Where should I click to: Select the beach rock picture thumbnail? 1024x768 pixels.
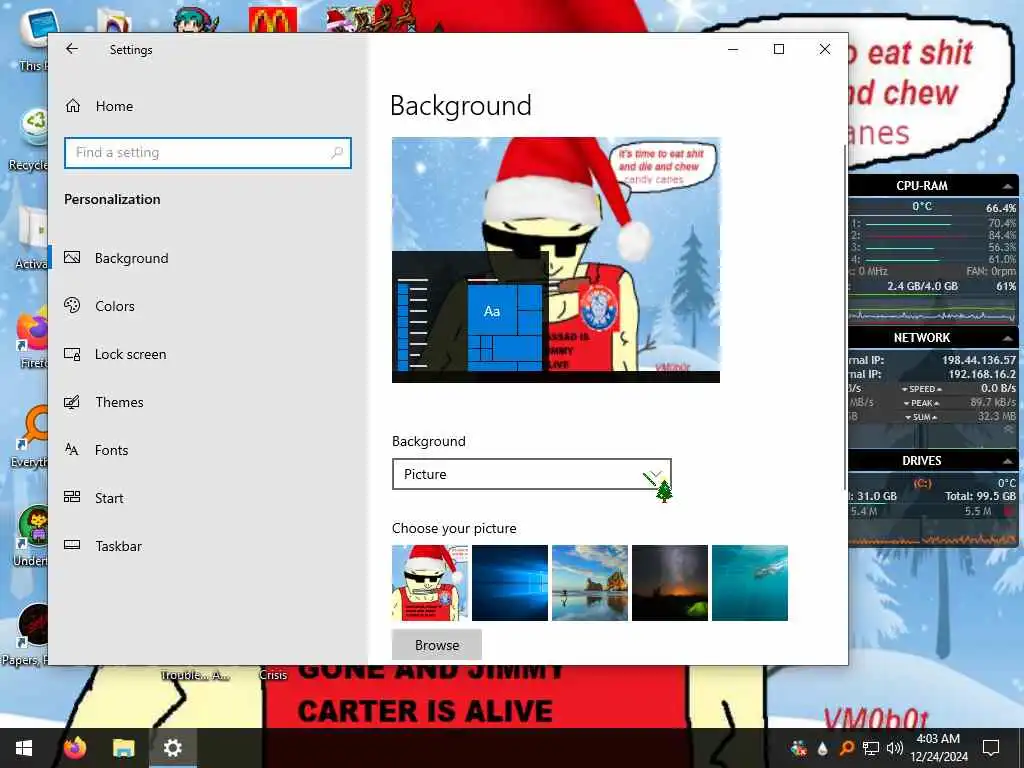pyautogui.click(x=590, y=583)
